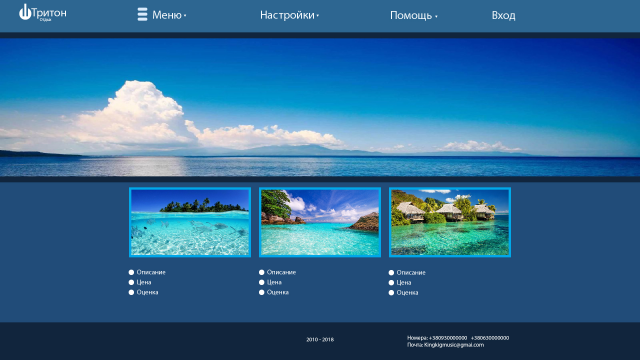Viewport: 640px width, 360px height.
Task: Open the Настройки menu
Action: pos(287,15)
